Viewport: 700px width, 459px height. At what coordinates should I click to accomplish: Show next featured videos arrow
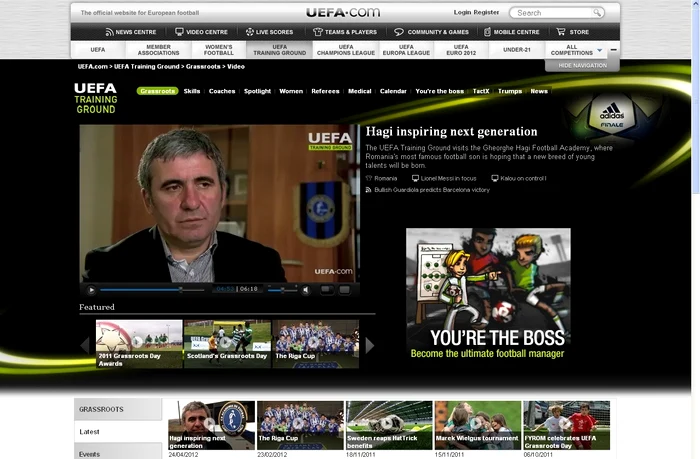(x=369, y=345)
